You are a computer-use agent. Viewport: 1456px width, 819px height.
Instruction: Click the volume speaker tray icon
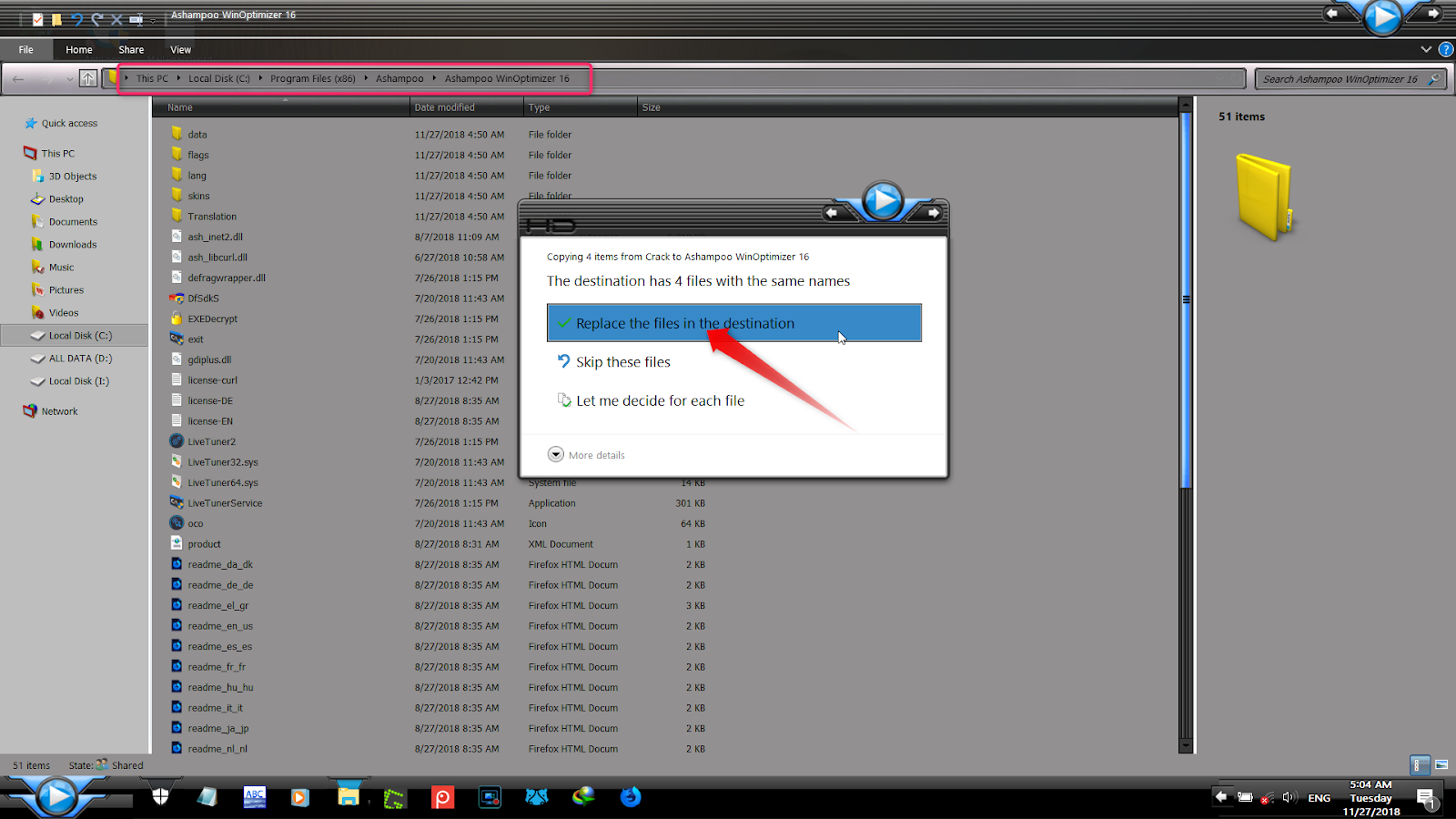click(1289, 798)
